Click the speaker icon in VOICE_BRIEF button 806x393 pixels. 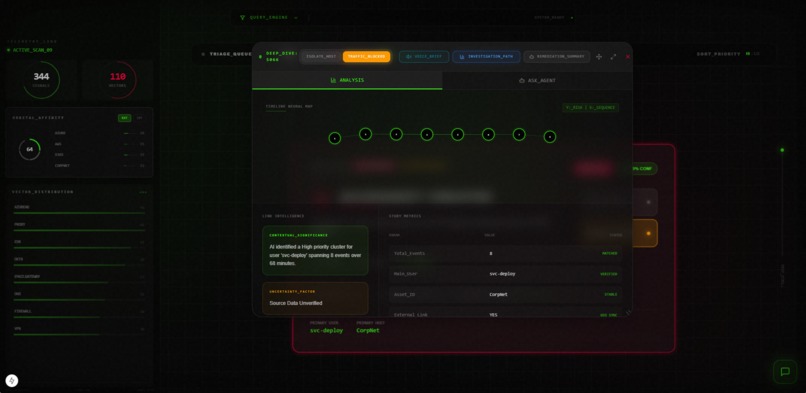point(409,57)
